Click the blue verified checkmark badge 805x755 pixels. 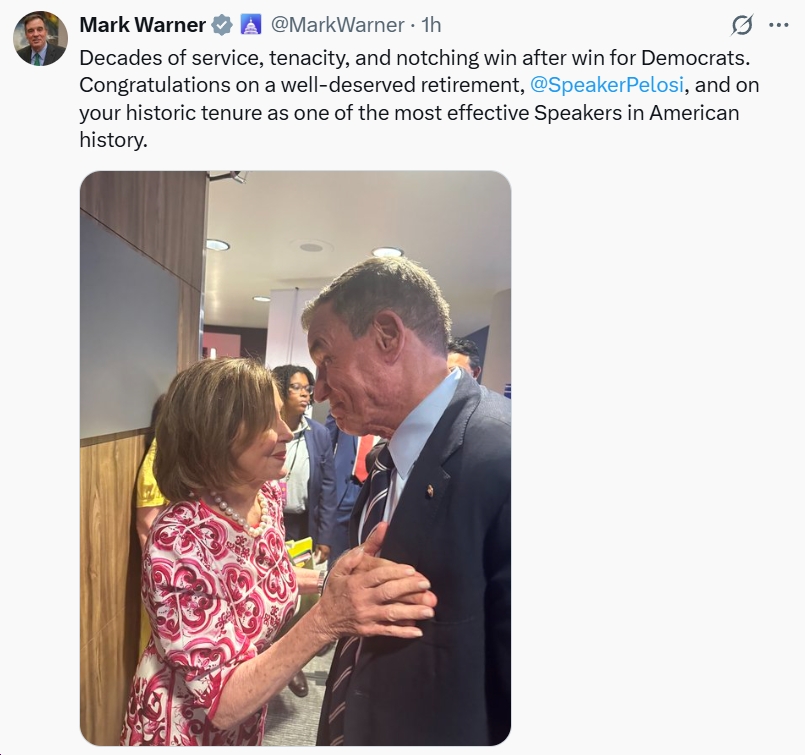(x=222, y=25)
